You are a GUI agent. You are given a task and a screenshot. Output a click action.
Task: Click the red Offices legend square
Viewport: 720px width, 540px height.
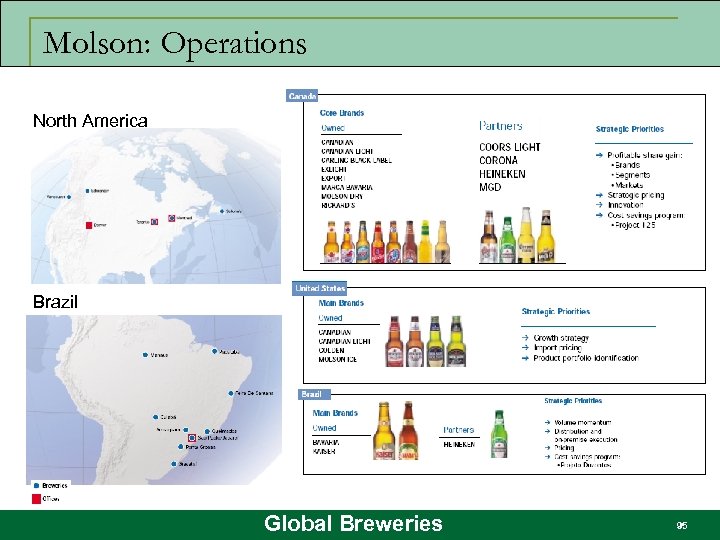(x=36, y=499)
